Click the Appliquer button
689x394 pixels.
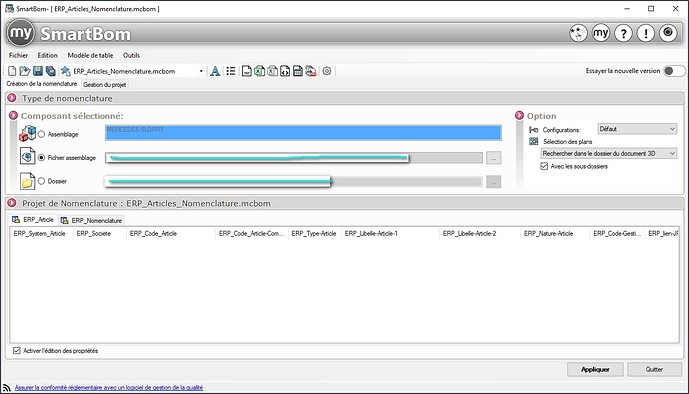(x=595, y=369)
